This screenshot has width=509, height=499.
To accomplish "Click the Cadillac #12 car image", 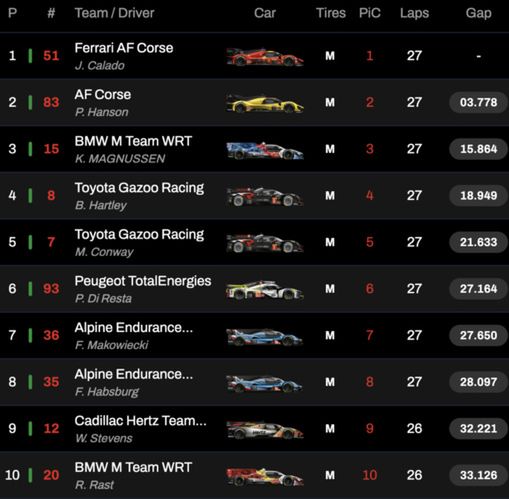I will point(265,430).
